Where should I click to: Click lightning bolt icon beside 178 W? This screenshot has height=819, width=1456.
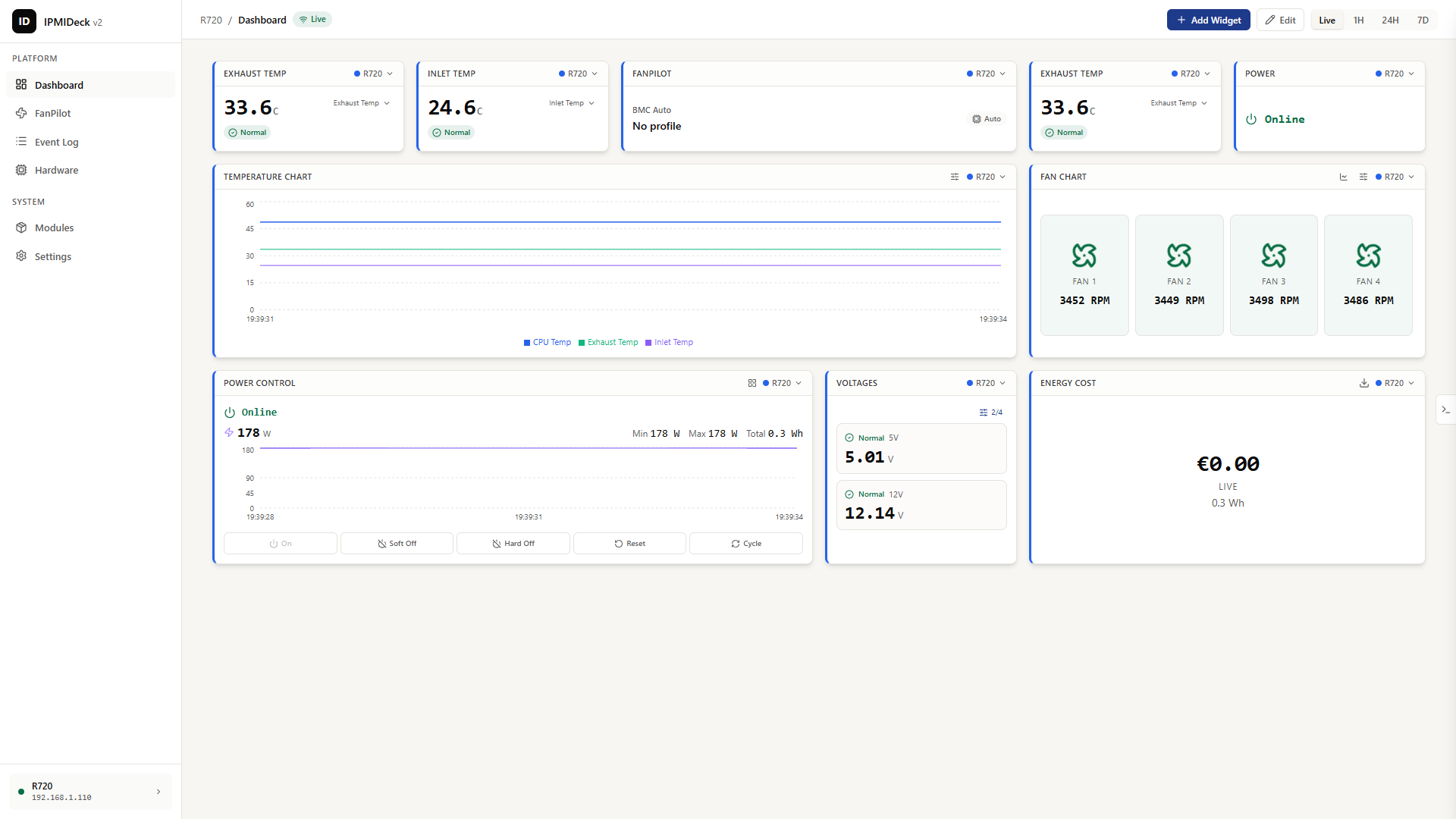[x=229, y=432]
